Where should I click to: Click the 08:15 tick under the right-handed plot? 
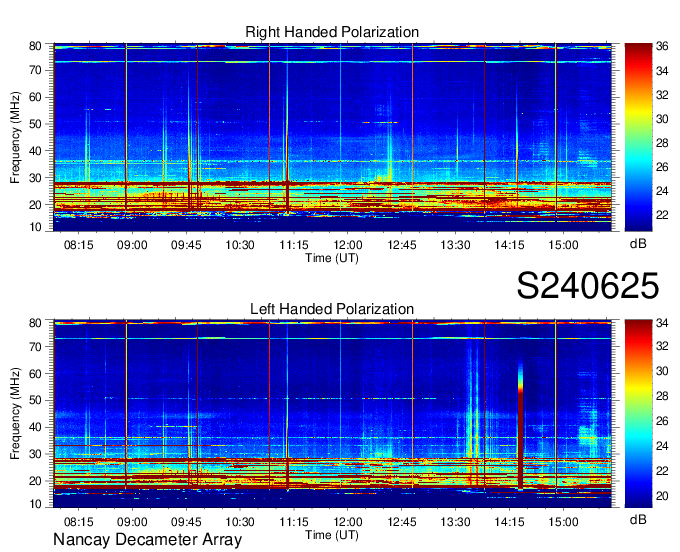[x=78, y=245]
